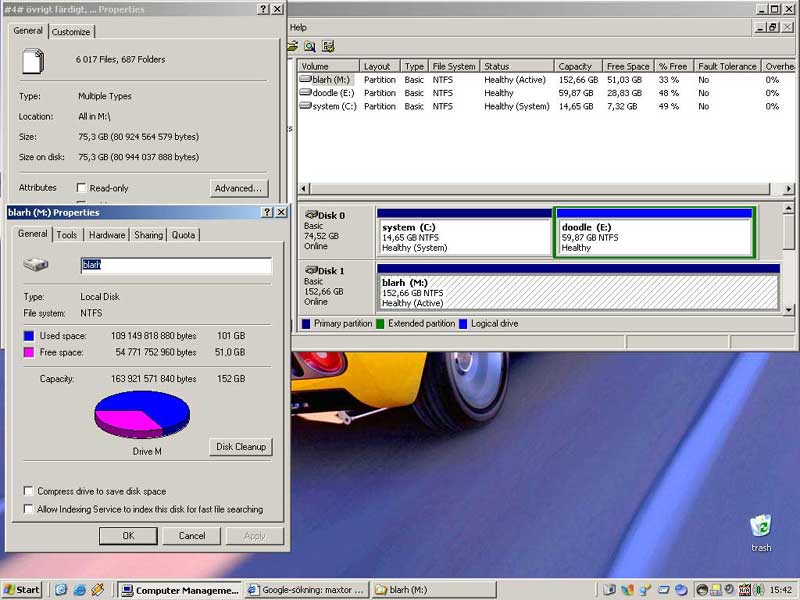Switch to the Customize tab
Image resolution: width=800 pixels, height=600 pixels.
click(x=71, y=32)
